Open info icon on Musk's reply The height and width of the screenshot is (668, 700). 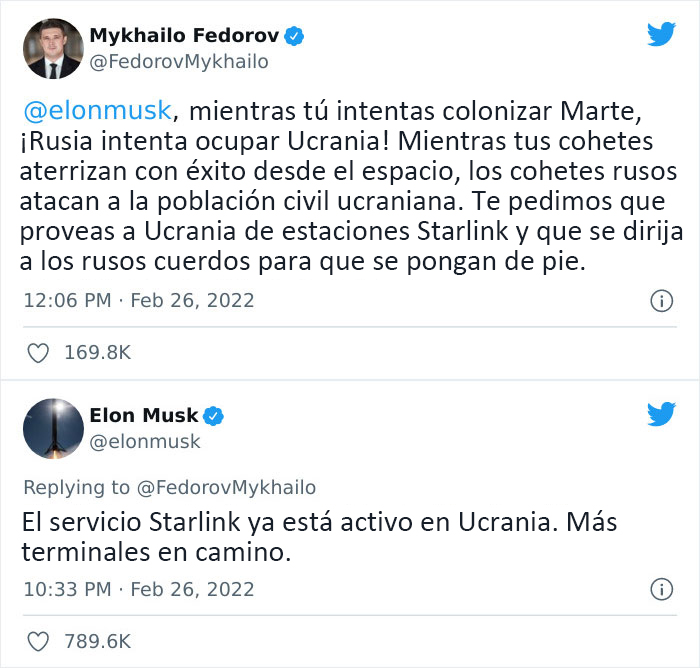coord(661,588)
